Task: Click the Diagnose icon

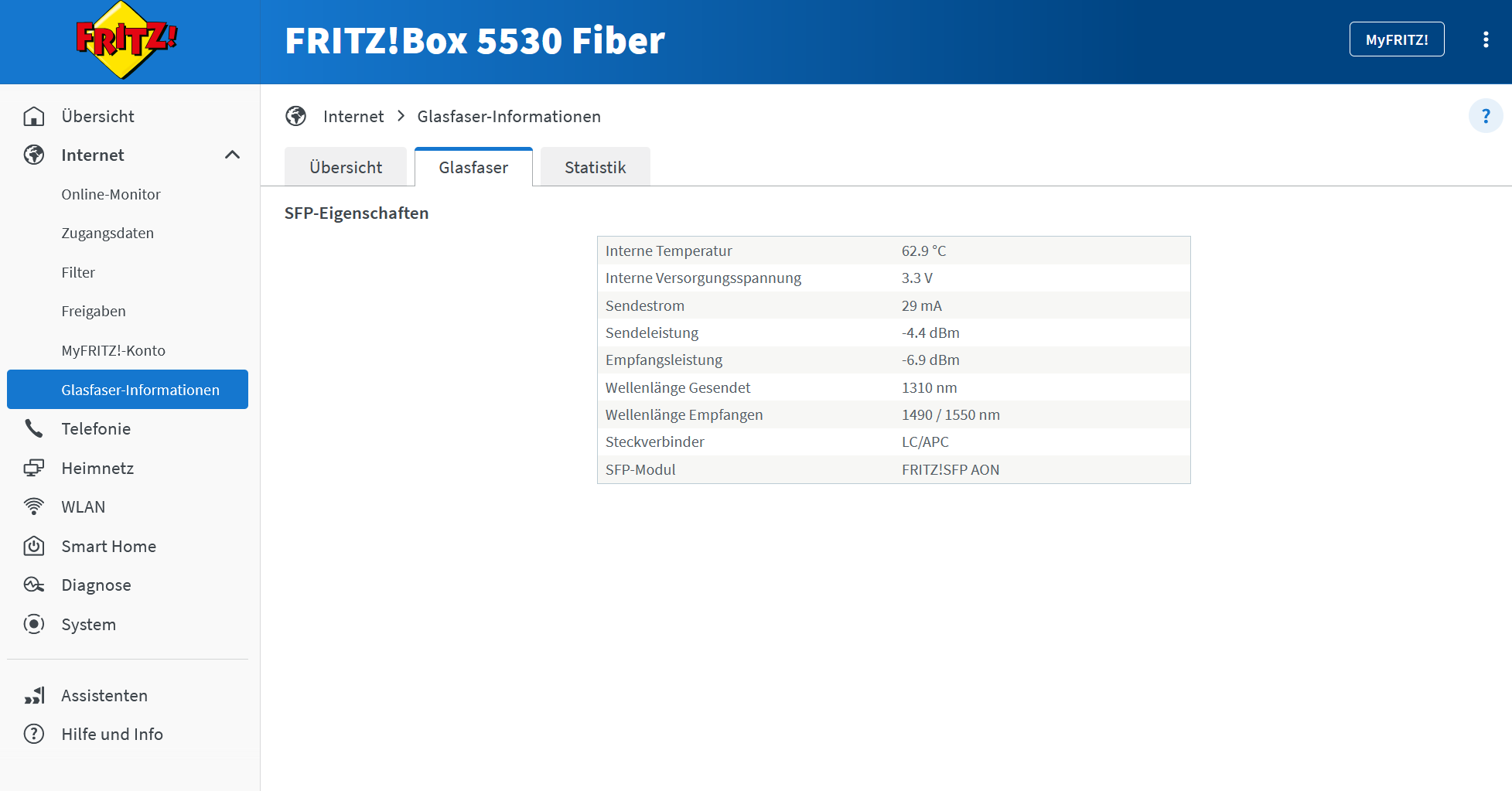Action: click(x=34, y=585)
